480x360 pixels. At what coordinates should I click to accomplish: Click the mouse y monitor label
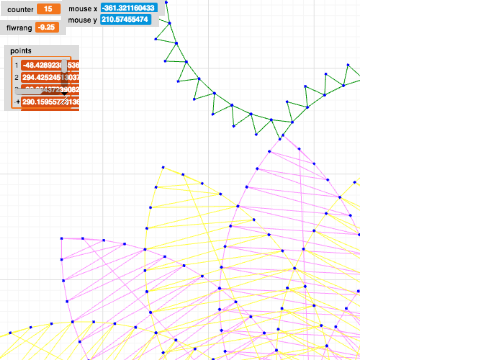point(82,20)
